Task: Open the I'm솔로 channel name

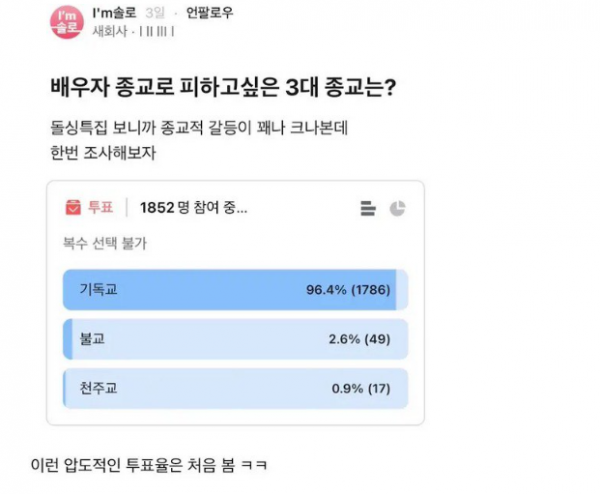Action: [x=114, y=13]
